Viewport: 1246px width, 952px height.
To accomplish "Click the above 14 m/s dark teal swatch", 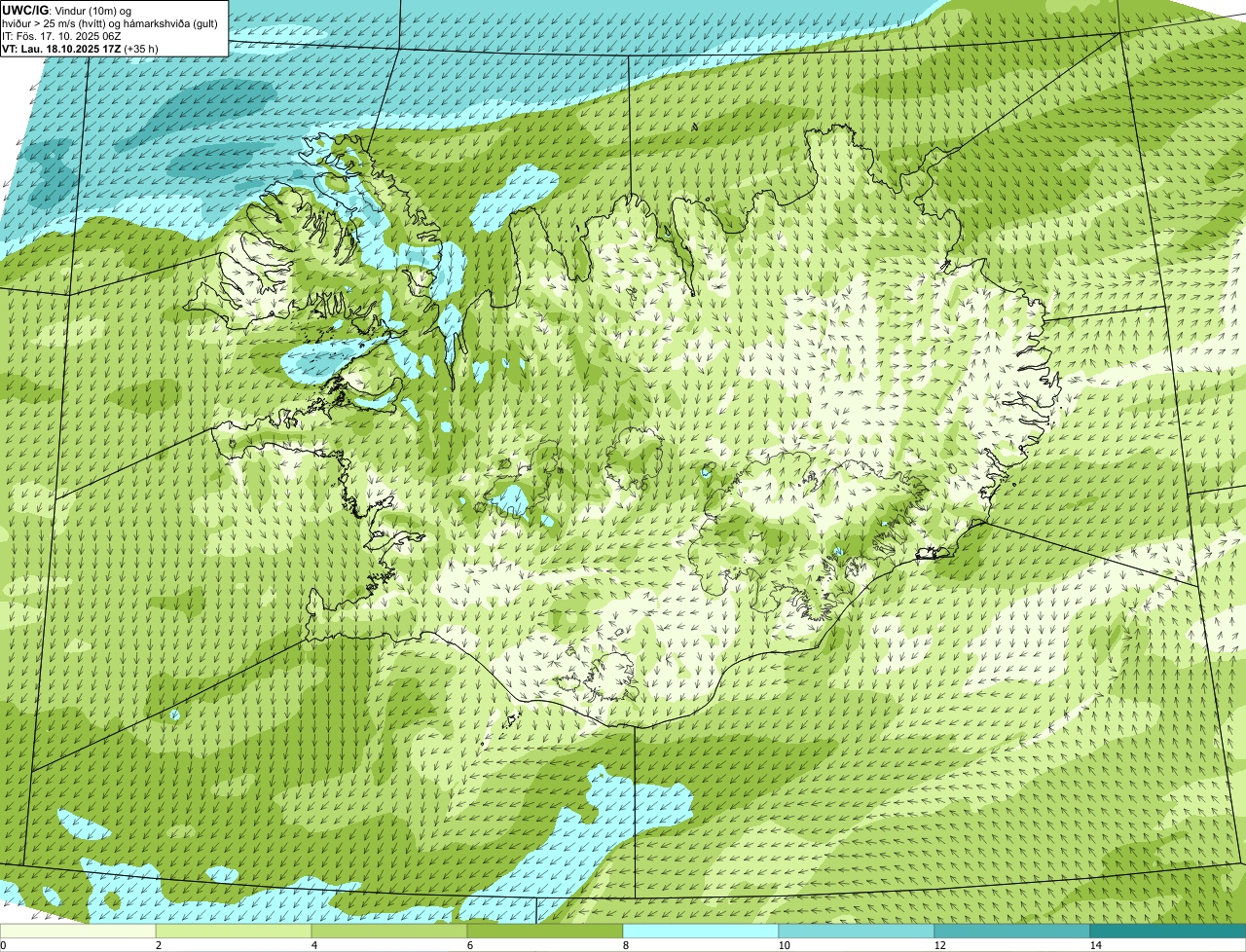I will [x=1168, y=931].
